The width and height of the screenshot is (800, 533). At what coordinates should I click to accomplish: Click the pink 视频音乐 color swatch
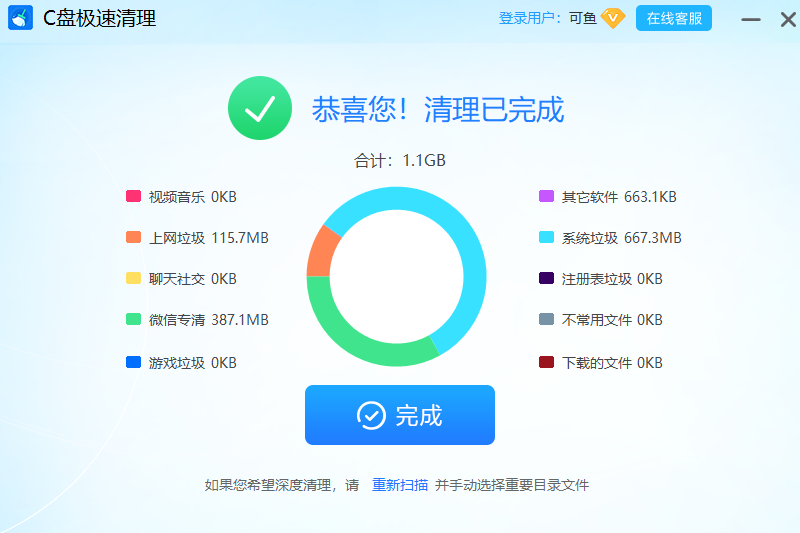[x=133, y=197]
